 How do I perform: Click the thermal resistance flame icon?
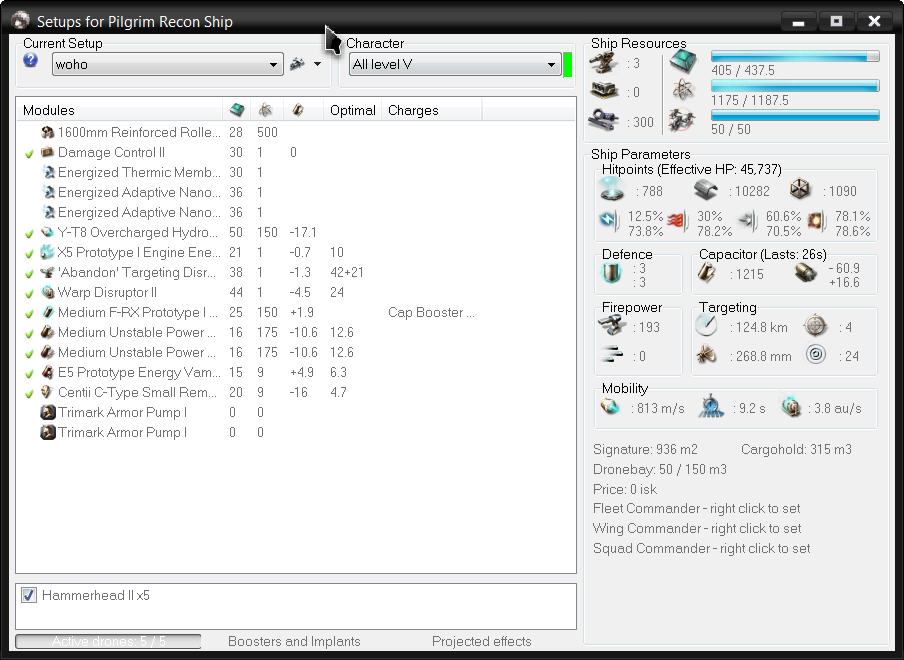coord(678,221)
